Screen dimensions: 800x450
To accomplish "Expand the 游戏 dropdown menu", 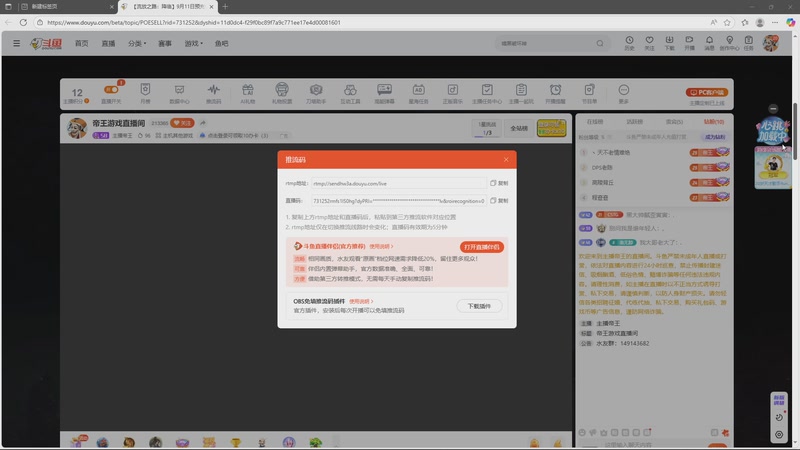I will click(x=193, y=43).
